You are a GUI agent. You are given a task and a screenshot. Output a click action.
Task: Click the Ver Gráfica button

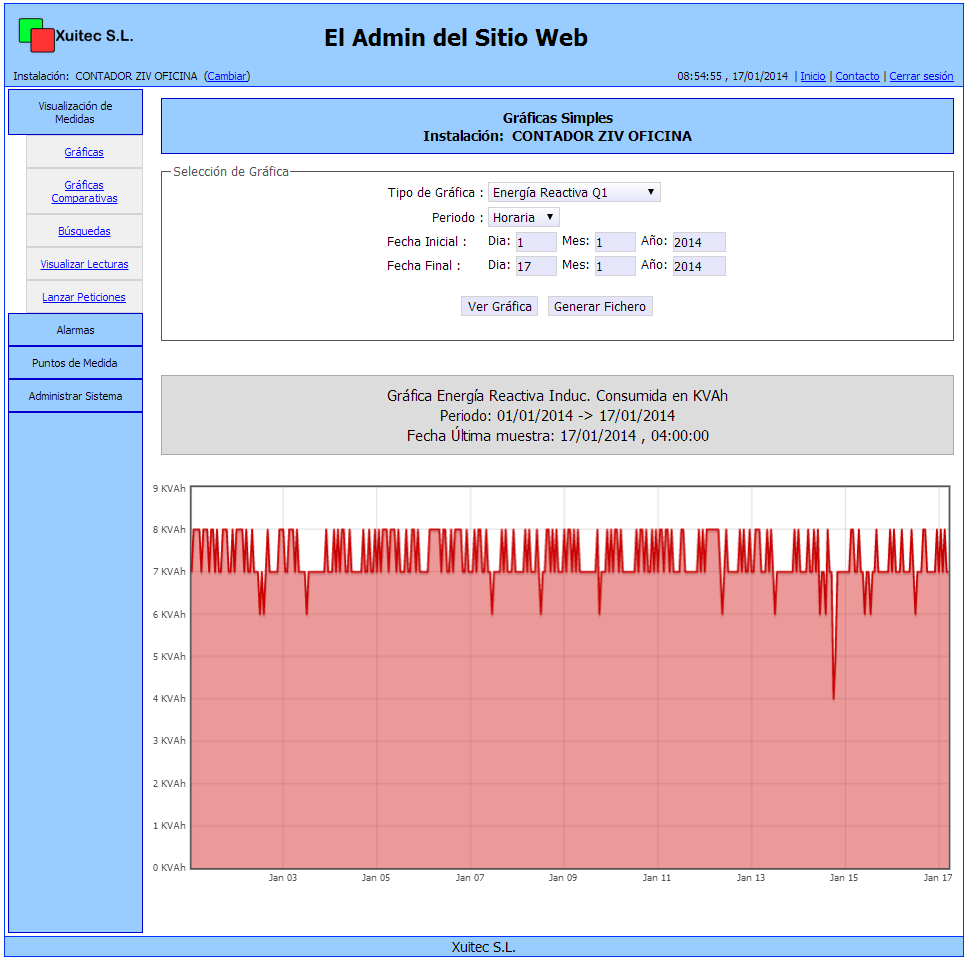click(x=500, y=307)
